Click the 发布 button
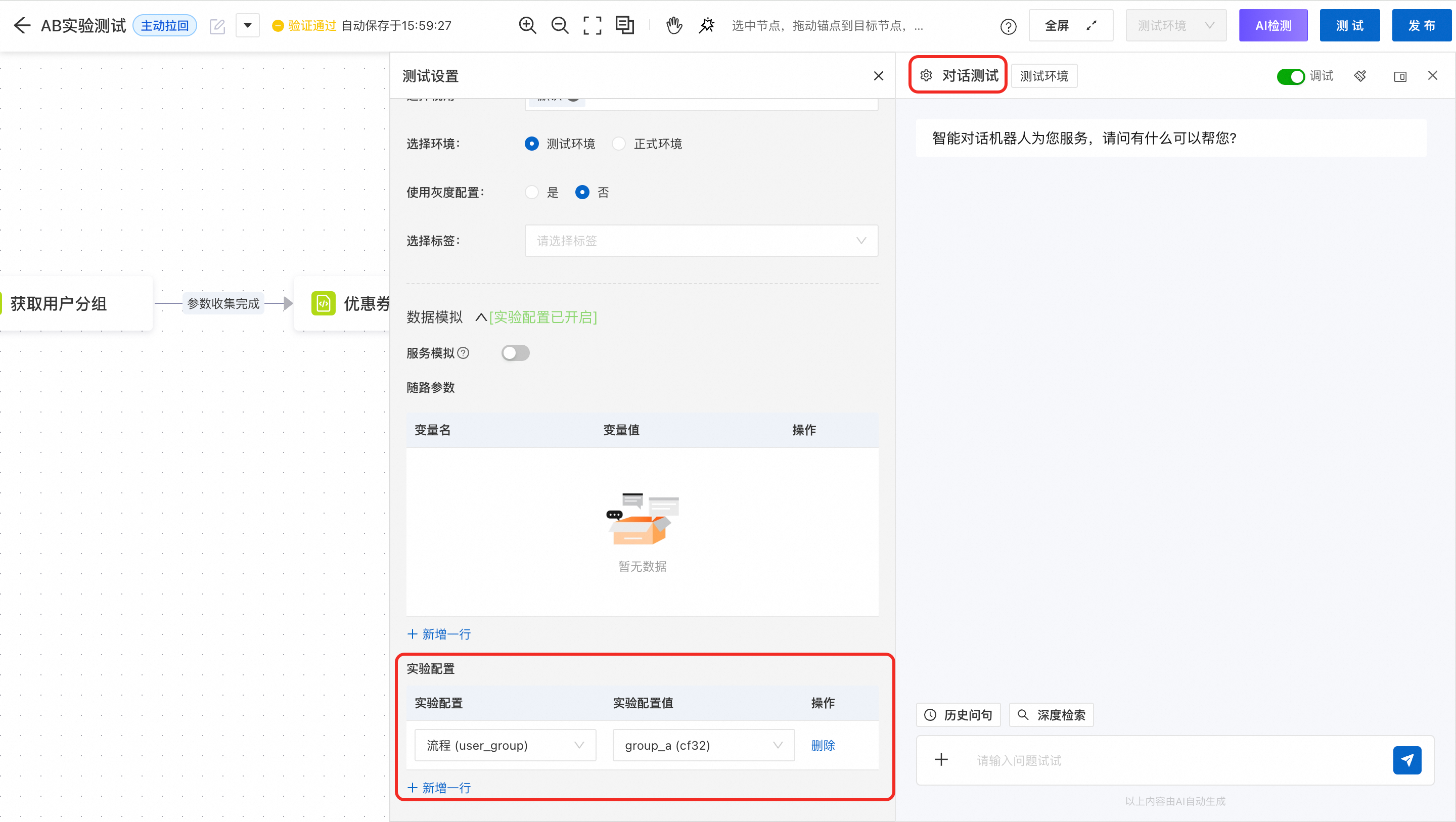This screenshot has height=822, width=1456. (x=1421, y=25)
